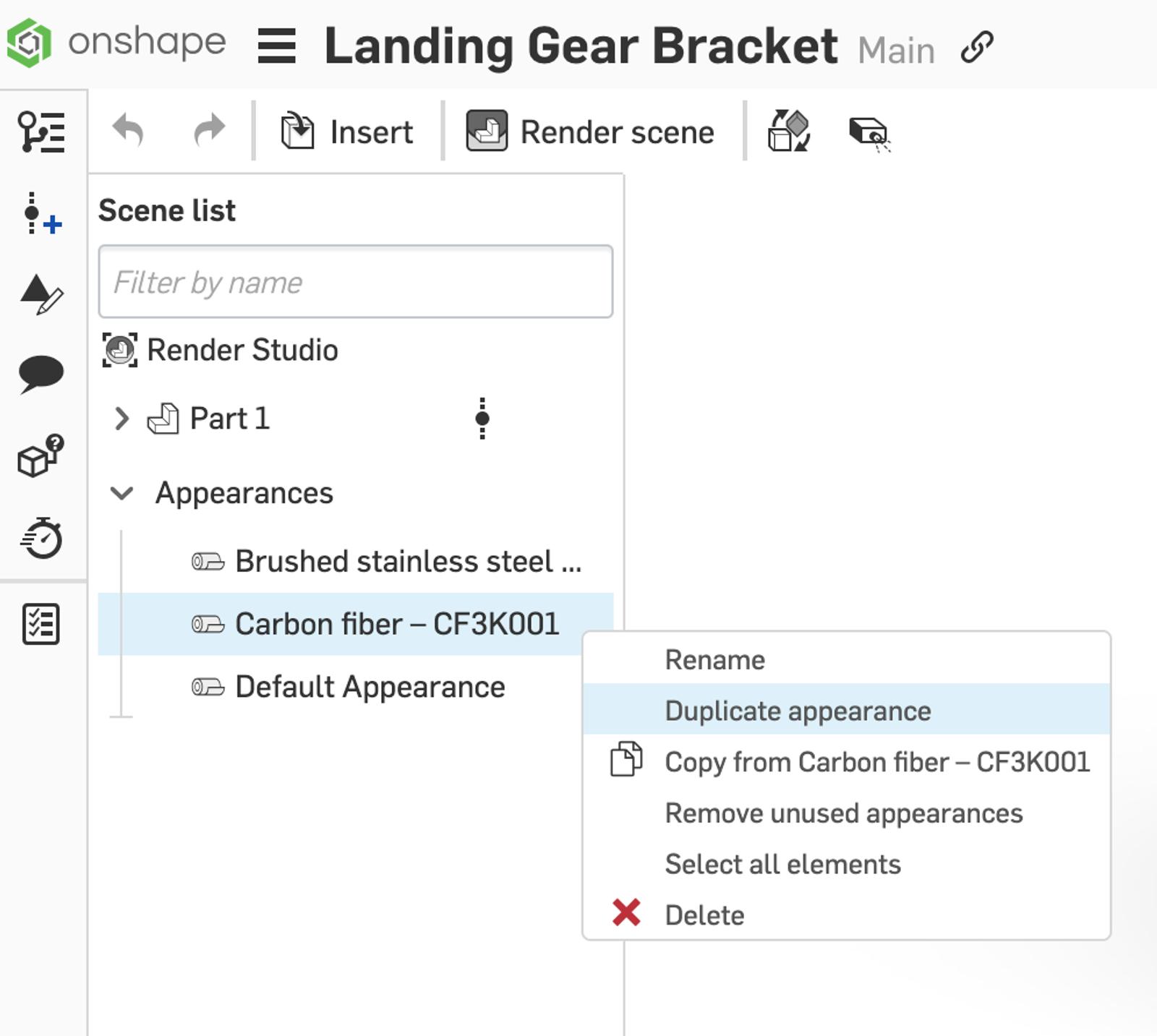Choose Duplicate appearance from context menu
This screenshot has height=1036, width=1157.
coord(798,711)
